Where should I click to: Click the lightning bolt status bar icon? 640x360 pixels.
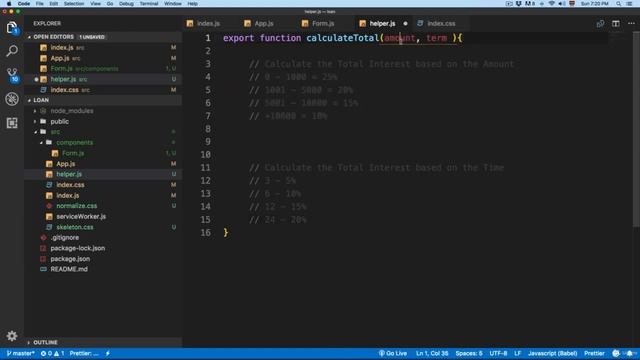click(108, 353)
